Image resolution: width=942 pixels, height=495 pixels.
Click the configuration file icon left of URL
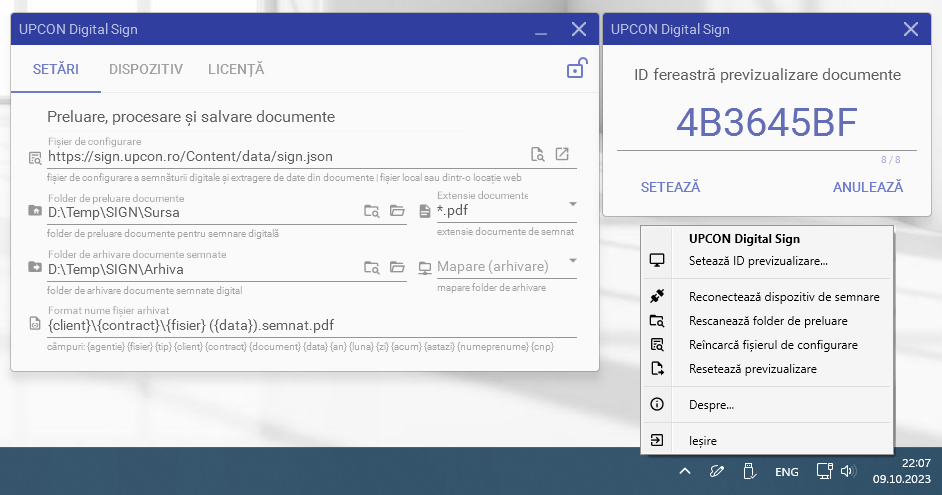coord(35,158)
